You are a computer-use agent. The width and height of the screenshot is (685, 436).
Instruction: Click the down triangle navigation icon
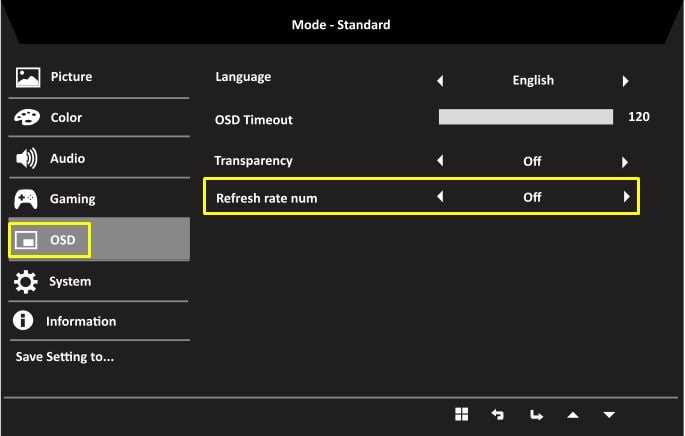(609, 415)
